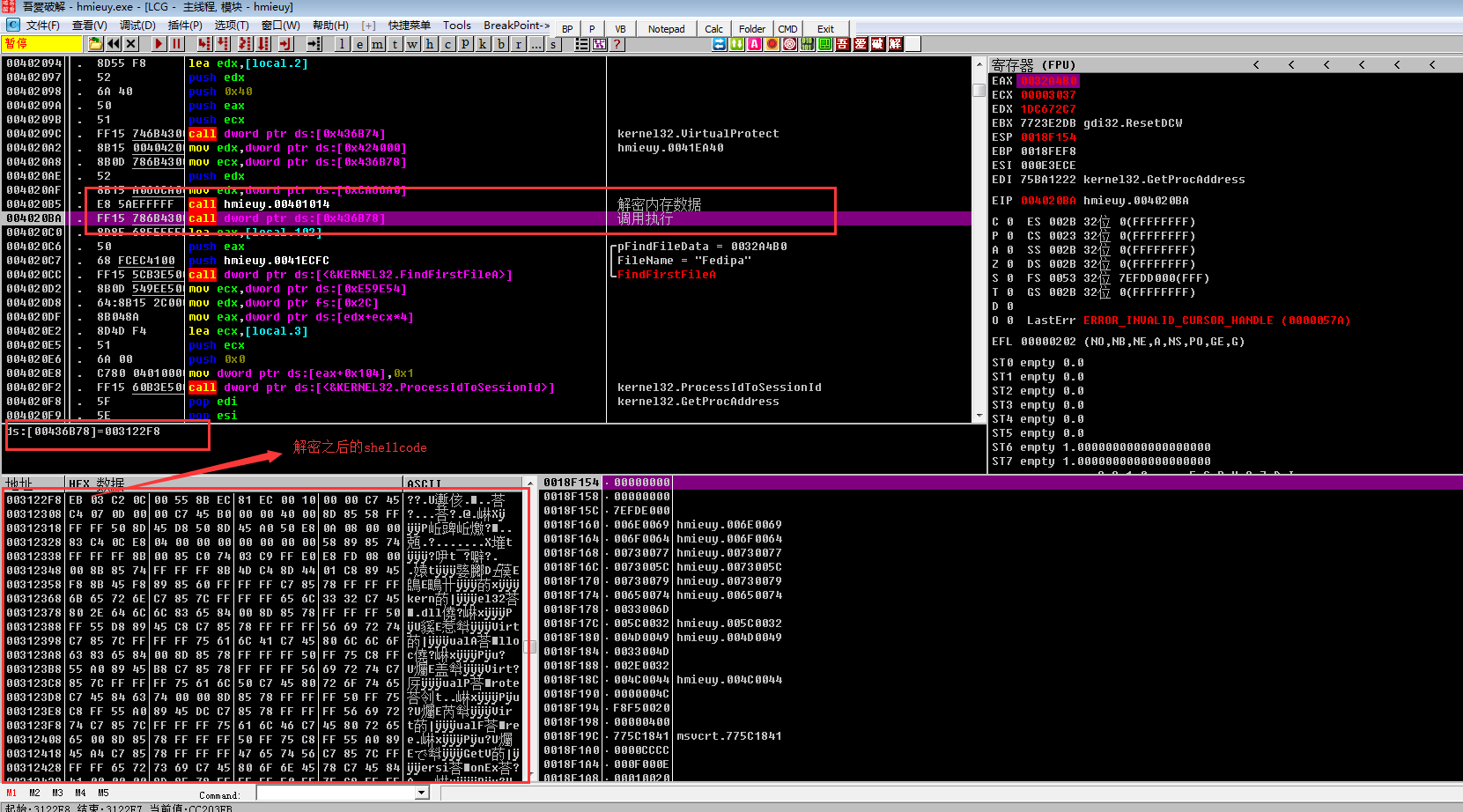Switch to the M2 memory tab

tap(34, 793)
